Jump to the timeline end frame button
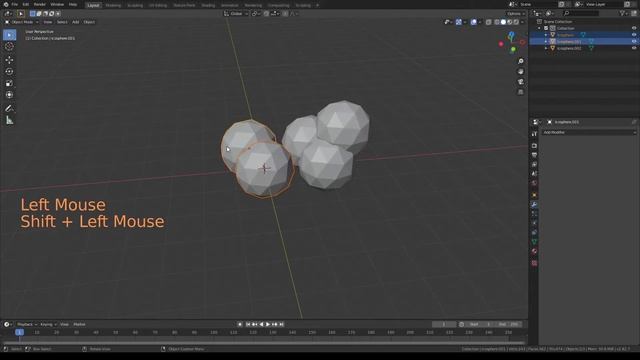Image resolution: width=640 pixels, height=360 pixels. (x=281, y=324)
